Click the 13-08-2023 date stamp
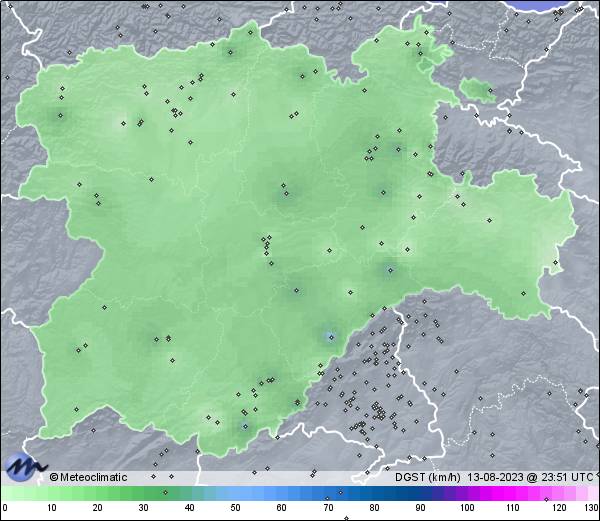This screenshot has height=521, width=600. (x=496, y=477)
